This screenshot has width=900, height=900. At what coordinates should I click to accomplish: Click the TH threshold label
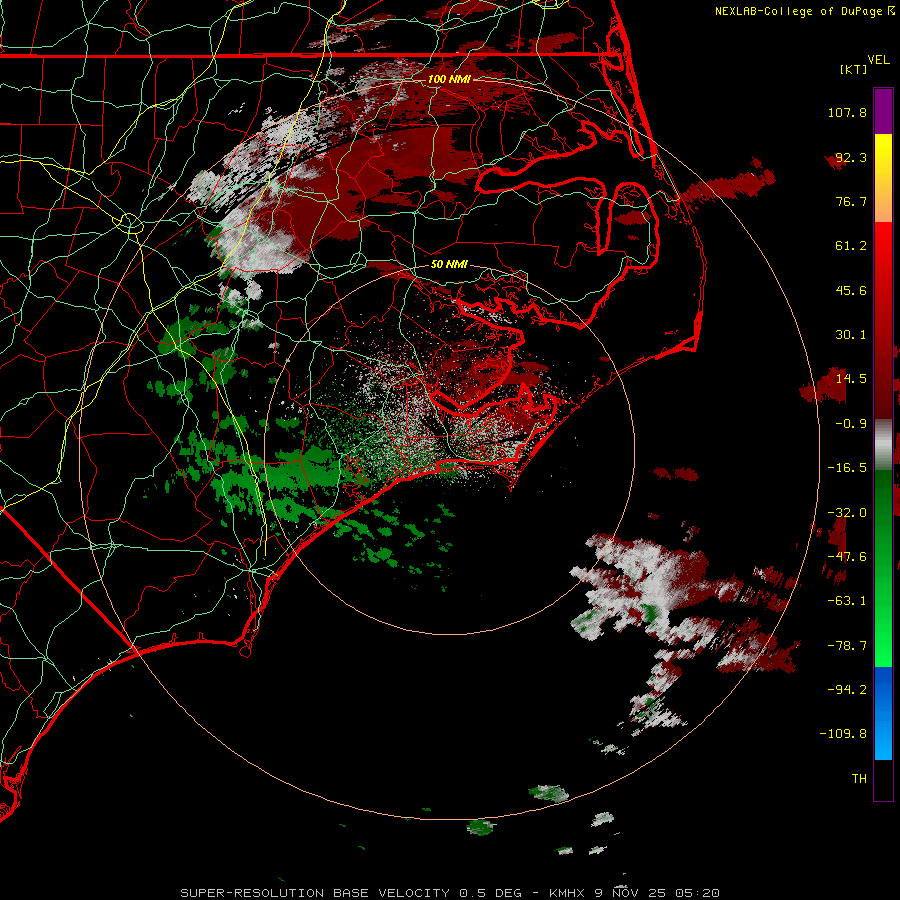tap(859, 778)
